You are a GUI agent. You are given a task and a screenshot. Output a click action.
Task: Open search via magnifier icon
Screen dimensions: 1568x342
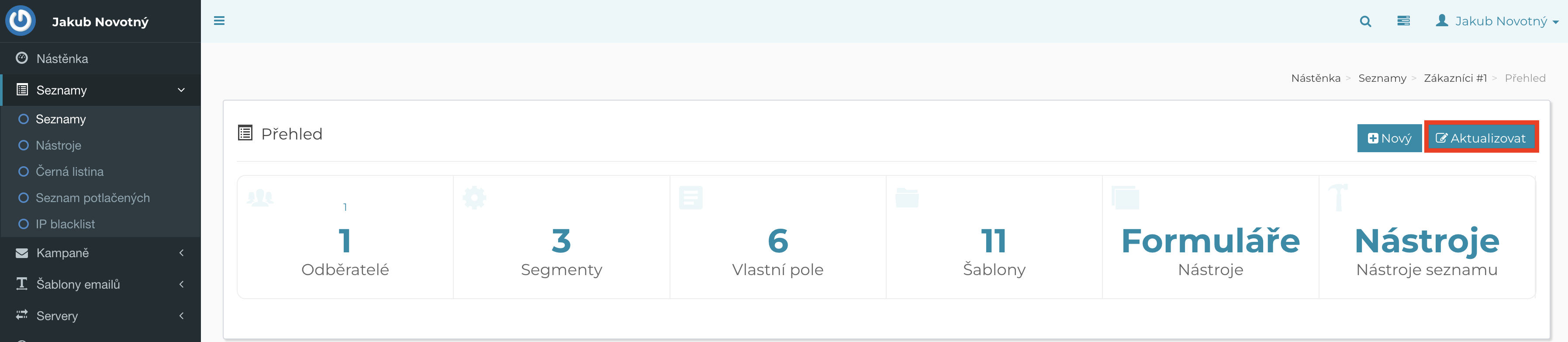coord(1365,21)
